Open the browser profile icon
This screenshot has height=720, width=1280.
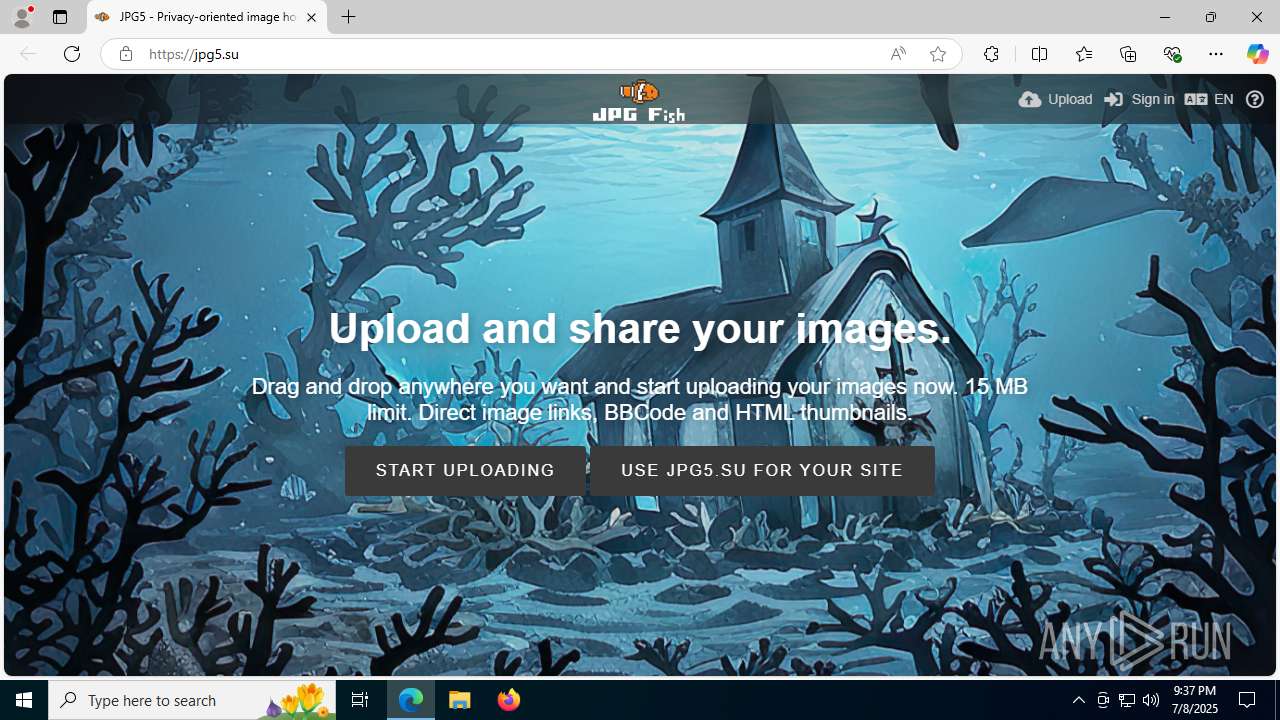click(22, 17)
